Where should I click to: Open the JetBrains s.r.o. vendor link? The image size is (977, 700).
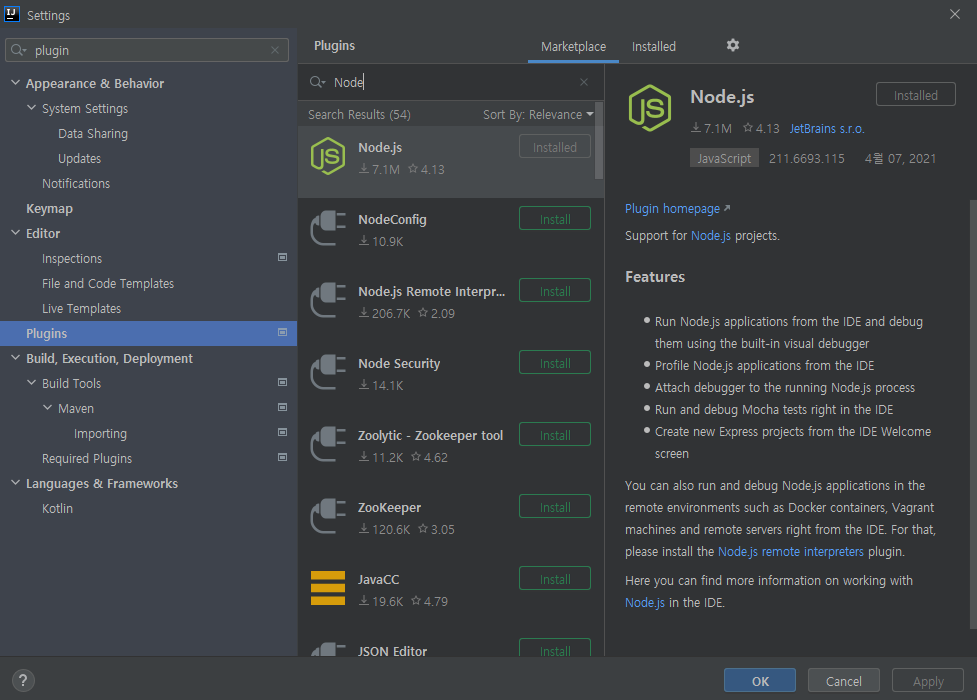click(x=827, y=128)
